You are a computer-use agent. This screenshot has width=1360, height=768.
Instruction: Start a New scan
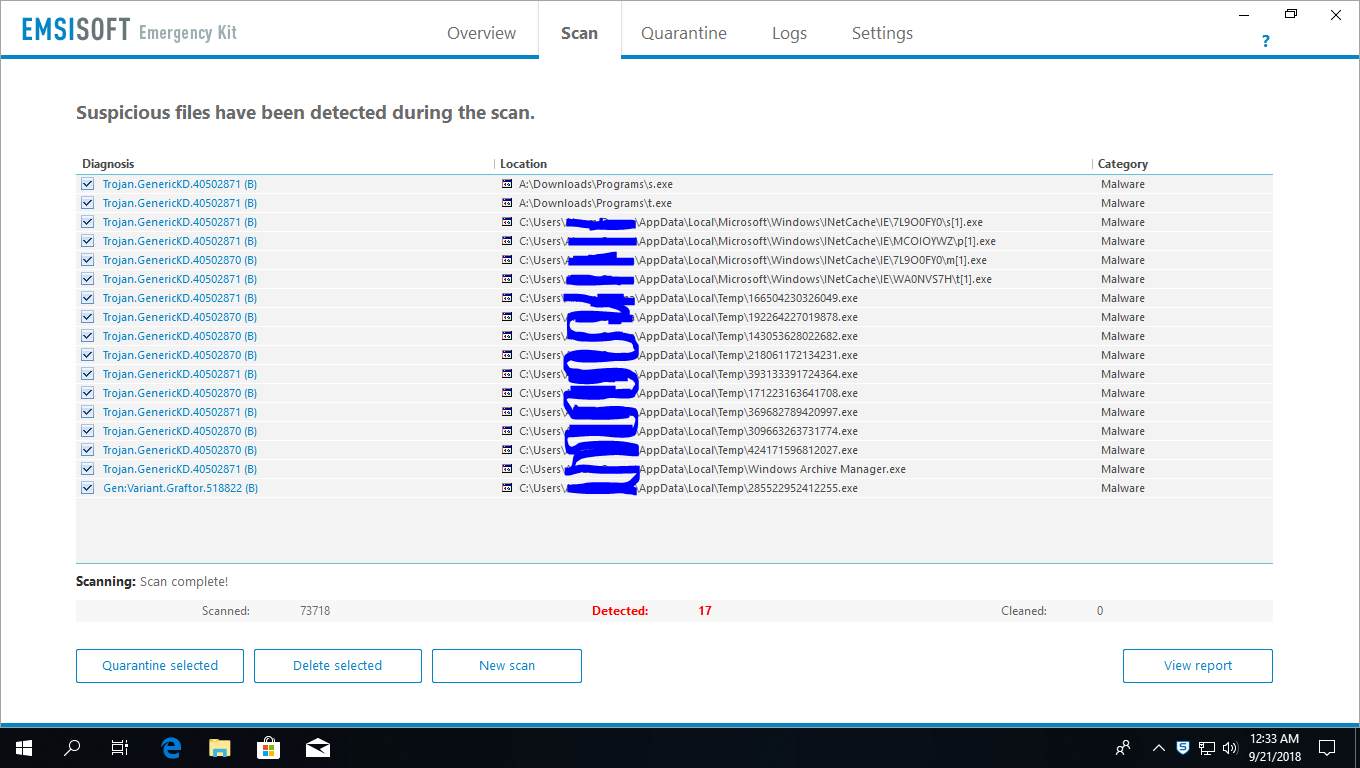pyautogui.click(x=507, y=666)
